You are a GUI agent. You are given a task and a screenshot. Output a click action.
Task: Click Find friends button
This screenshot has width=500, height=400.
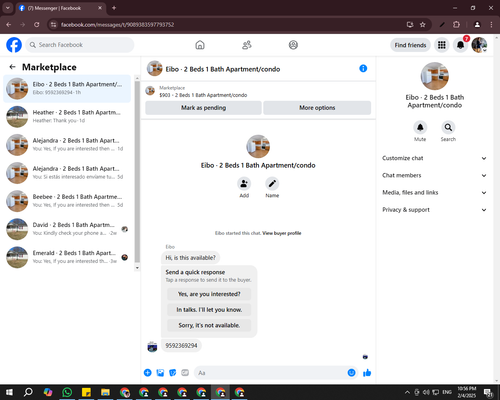tap(410, 45)
